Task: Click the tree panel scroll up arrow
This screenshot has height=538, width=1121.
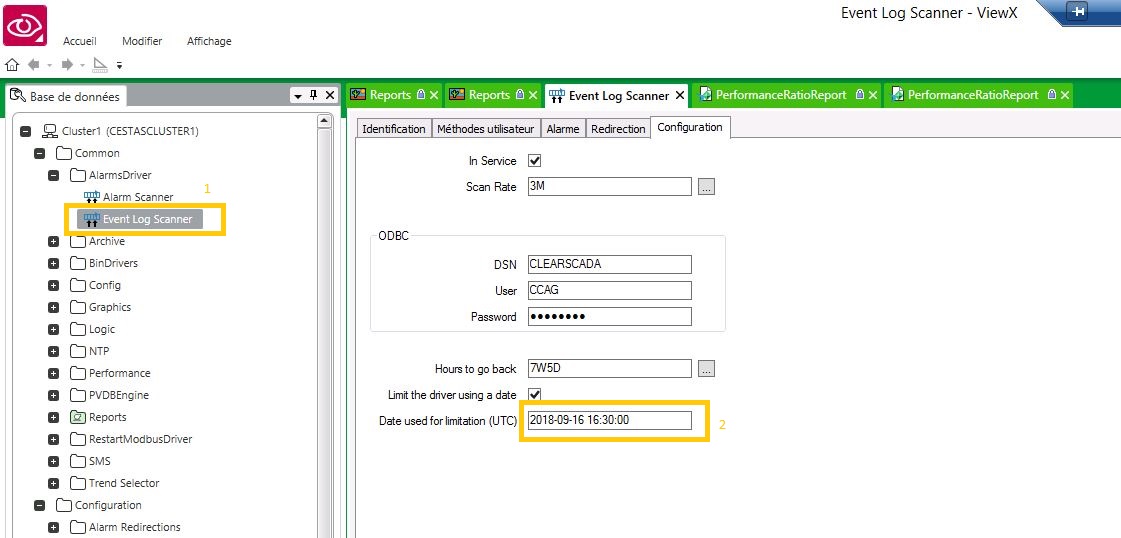Action: [324, 122]
